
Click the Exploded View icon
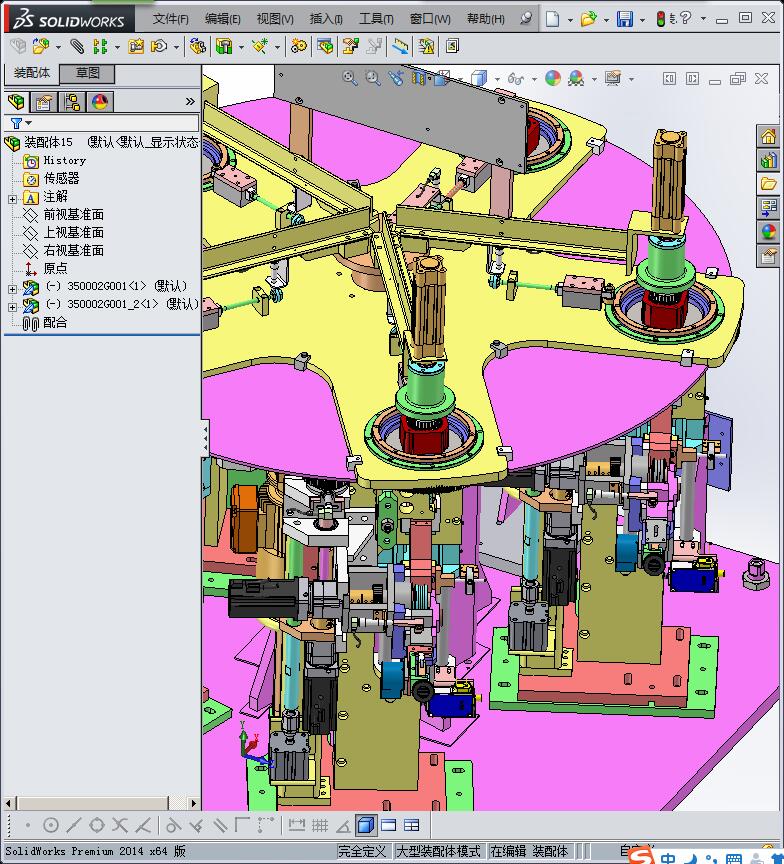(350, 46)
